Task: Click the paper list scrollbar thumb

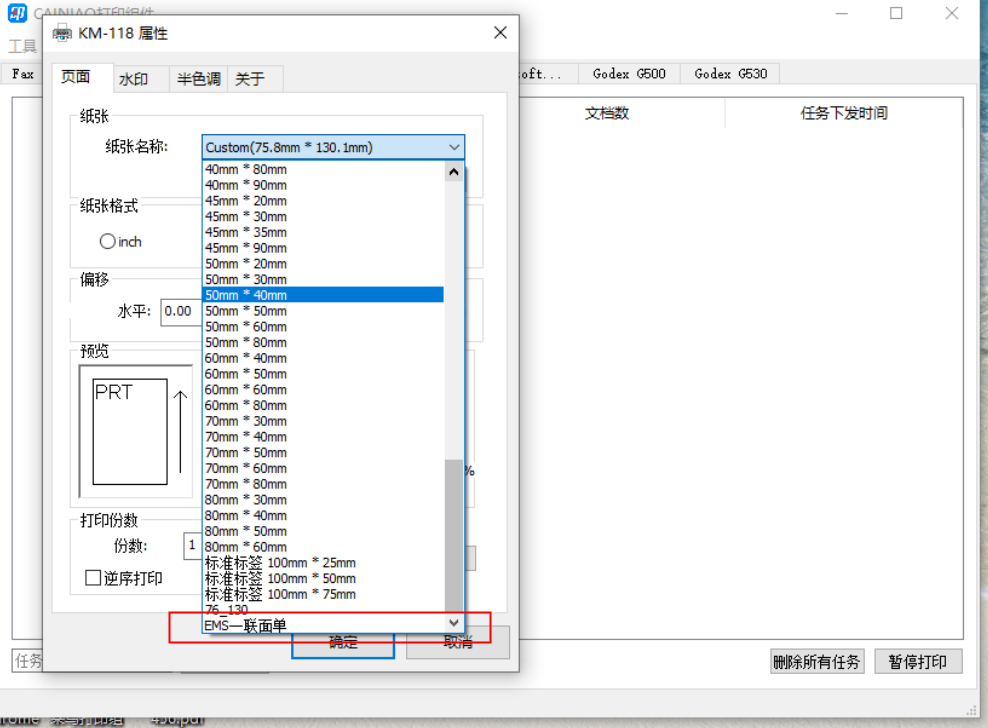Action: 454,535
